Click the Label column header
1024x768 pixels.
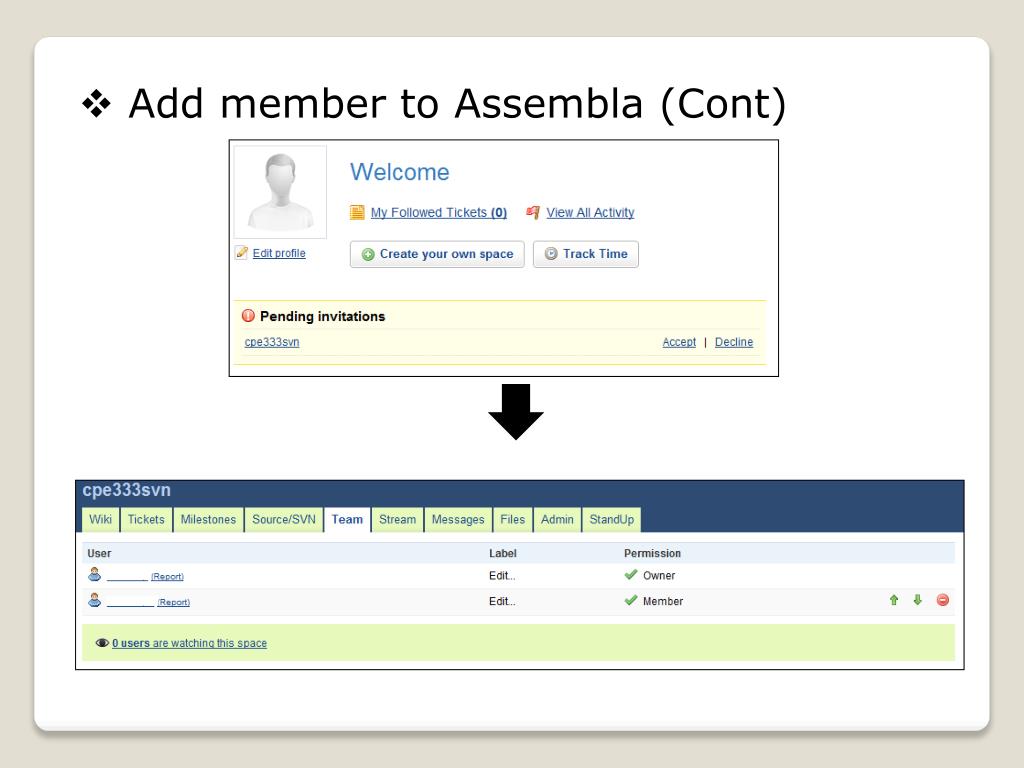[x=503, y=554]
